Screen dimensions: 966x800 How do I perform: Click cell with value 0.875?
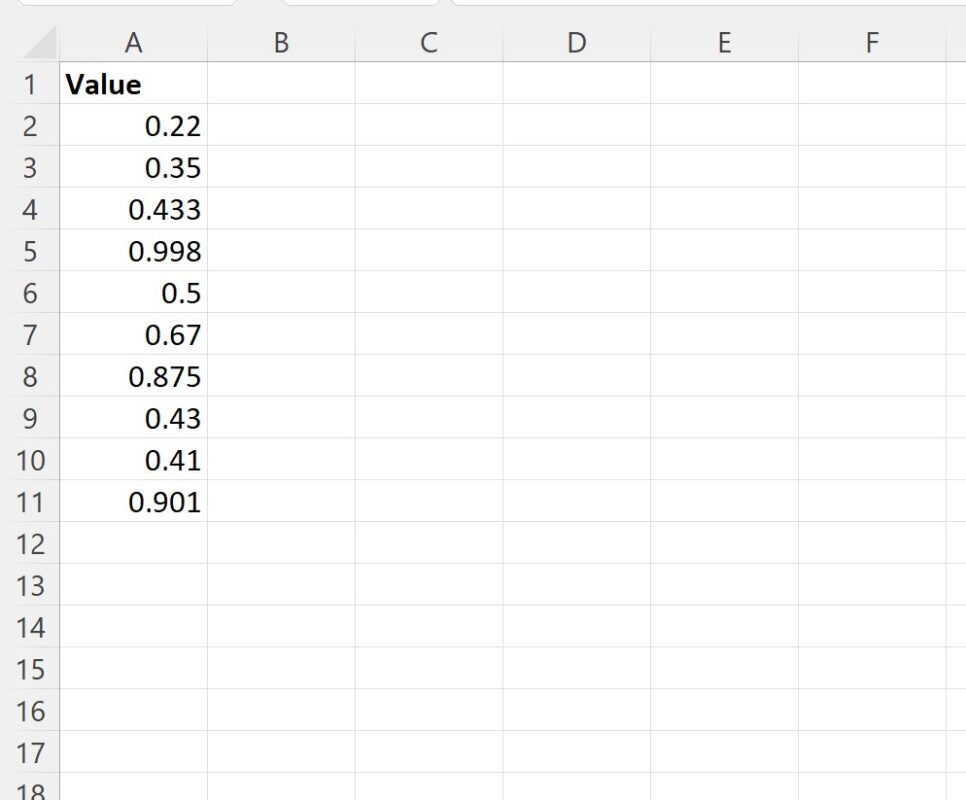click(133, 377)
